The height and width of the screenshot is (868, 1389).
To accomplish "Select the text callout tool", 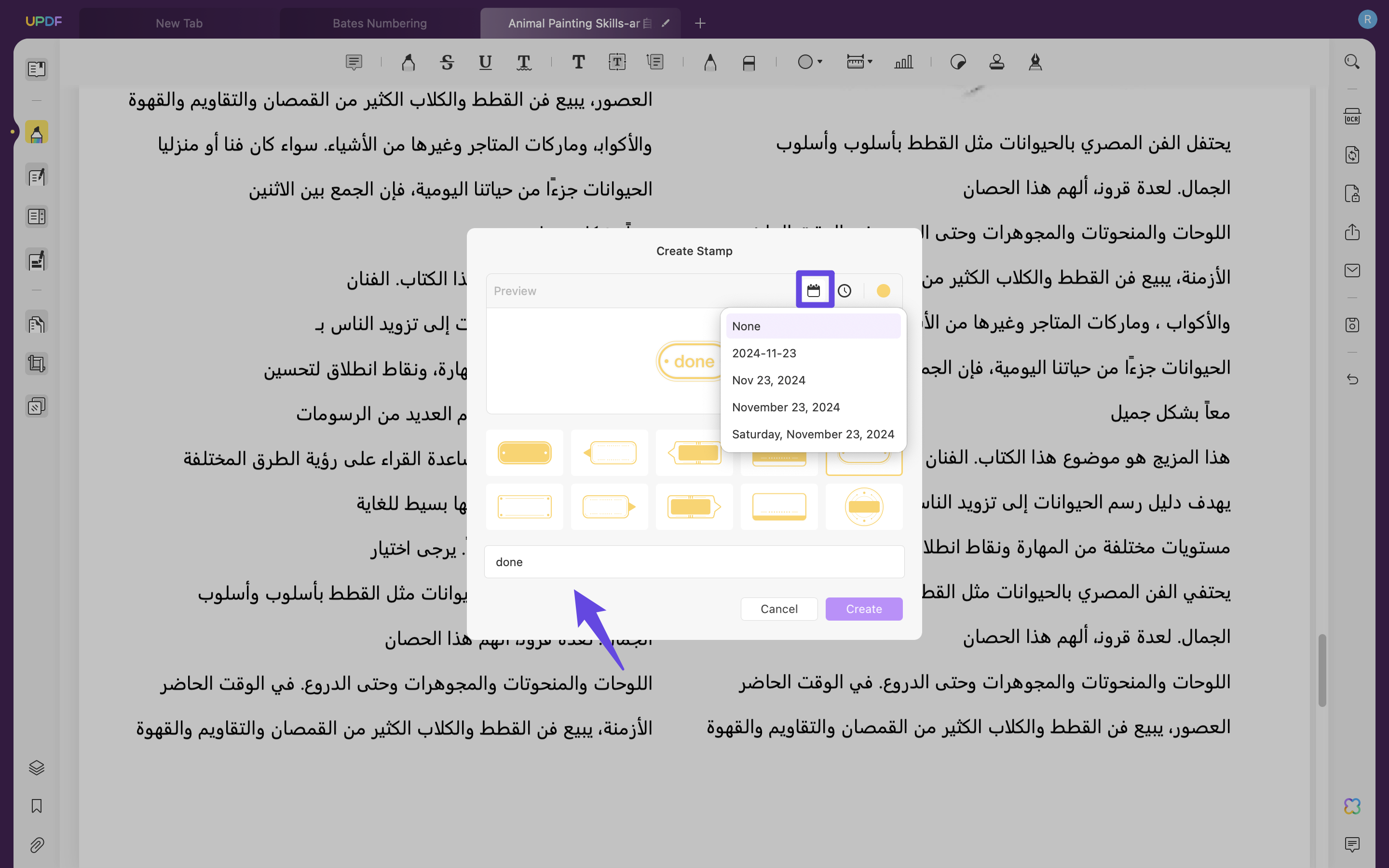I will pyautogui.click(x=655, y=62).
